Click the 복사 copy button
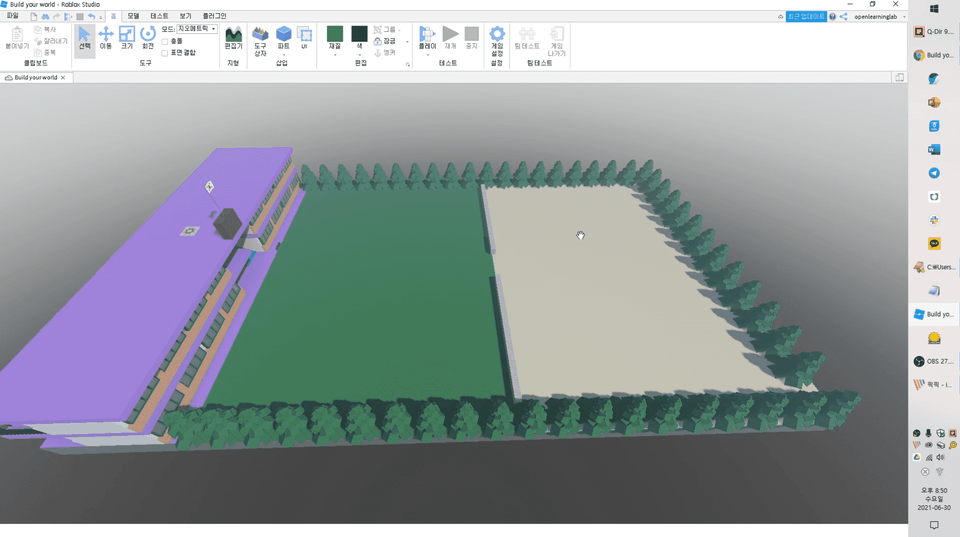Viewport: 960px width, 537px height. [x=45, y=29]
